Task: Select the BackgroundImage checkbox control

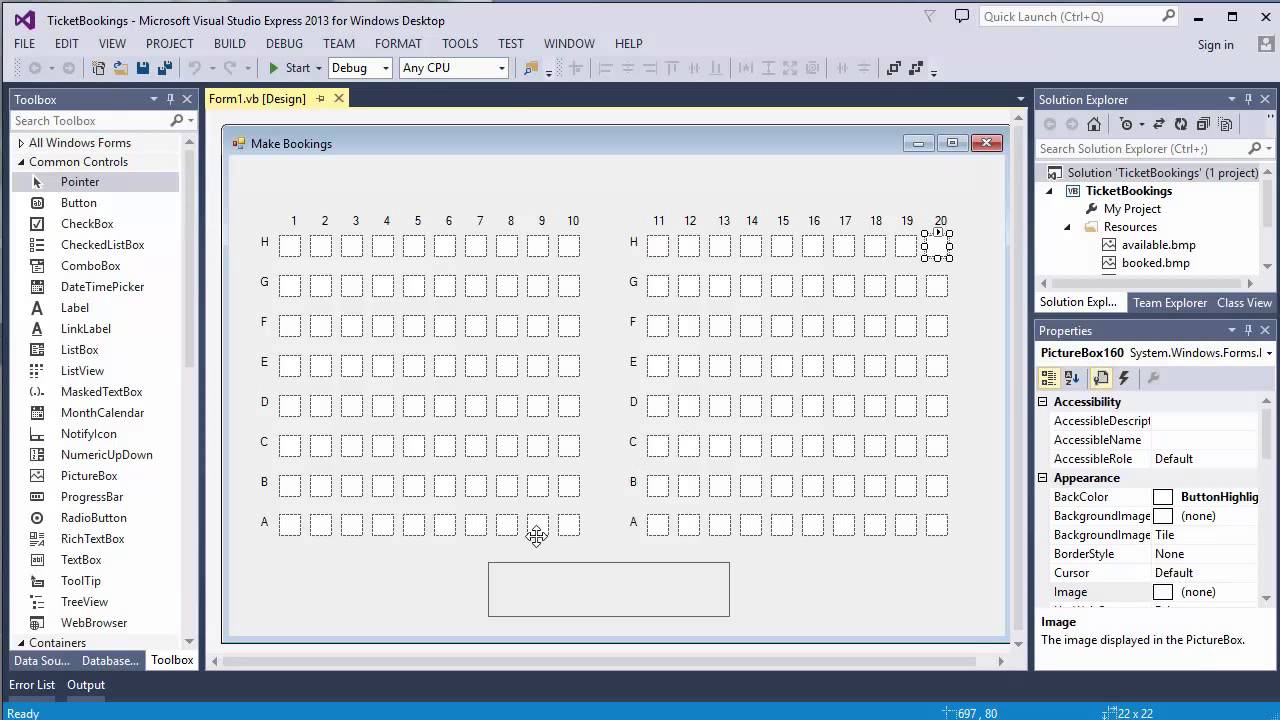Action: [x=1164, y=515]
